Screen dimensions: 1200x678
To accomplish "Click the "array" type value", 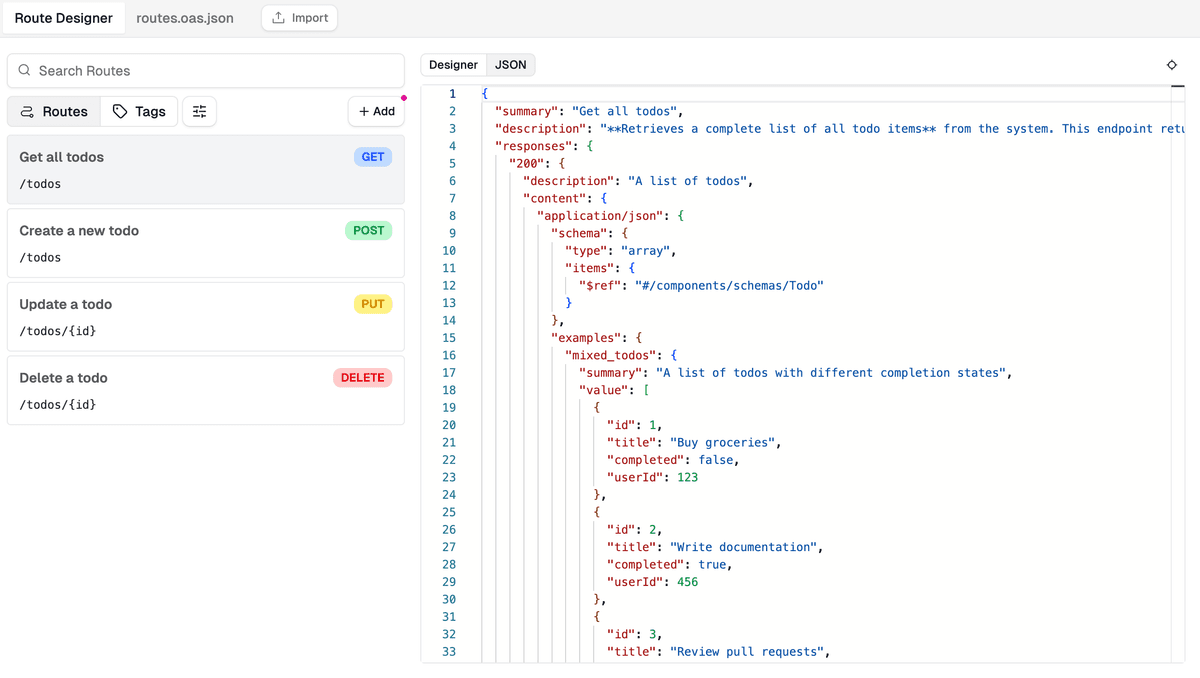I will [x=646, y=251].
